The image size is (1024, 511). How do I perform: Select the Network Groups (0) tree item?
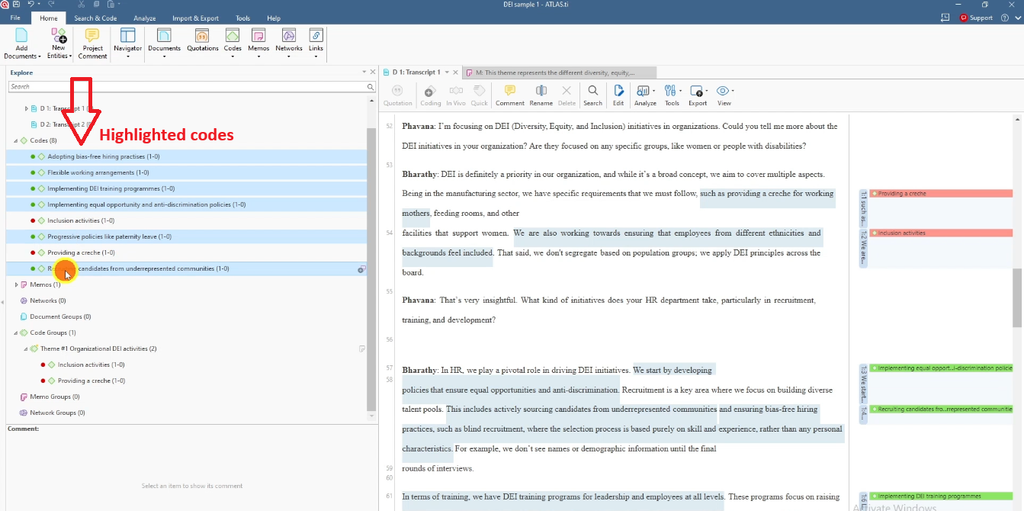(x=54, y=413)
